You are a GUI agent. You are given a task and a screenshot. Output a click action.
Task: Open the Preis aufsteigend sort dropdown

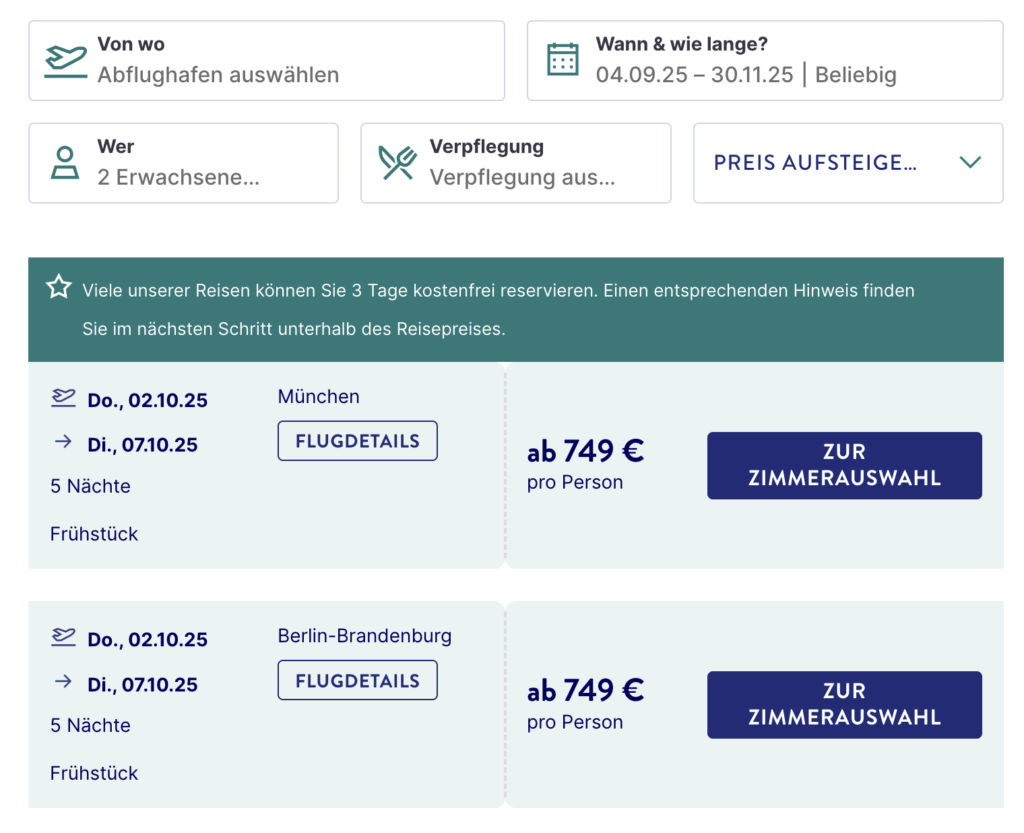point(848,163)
